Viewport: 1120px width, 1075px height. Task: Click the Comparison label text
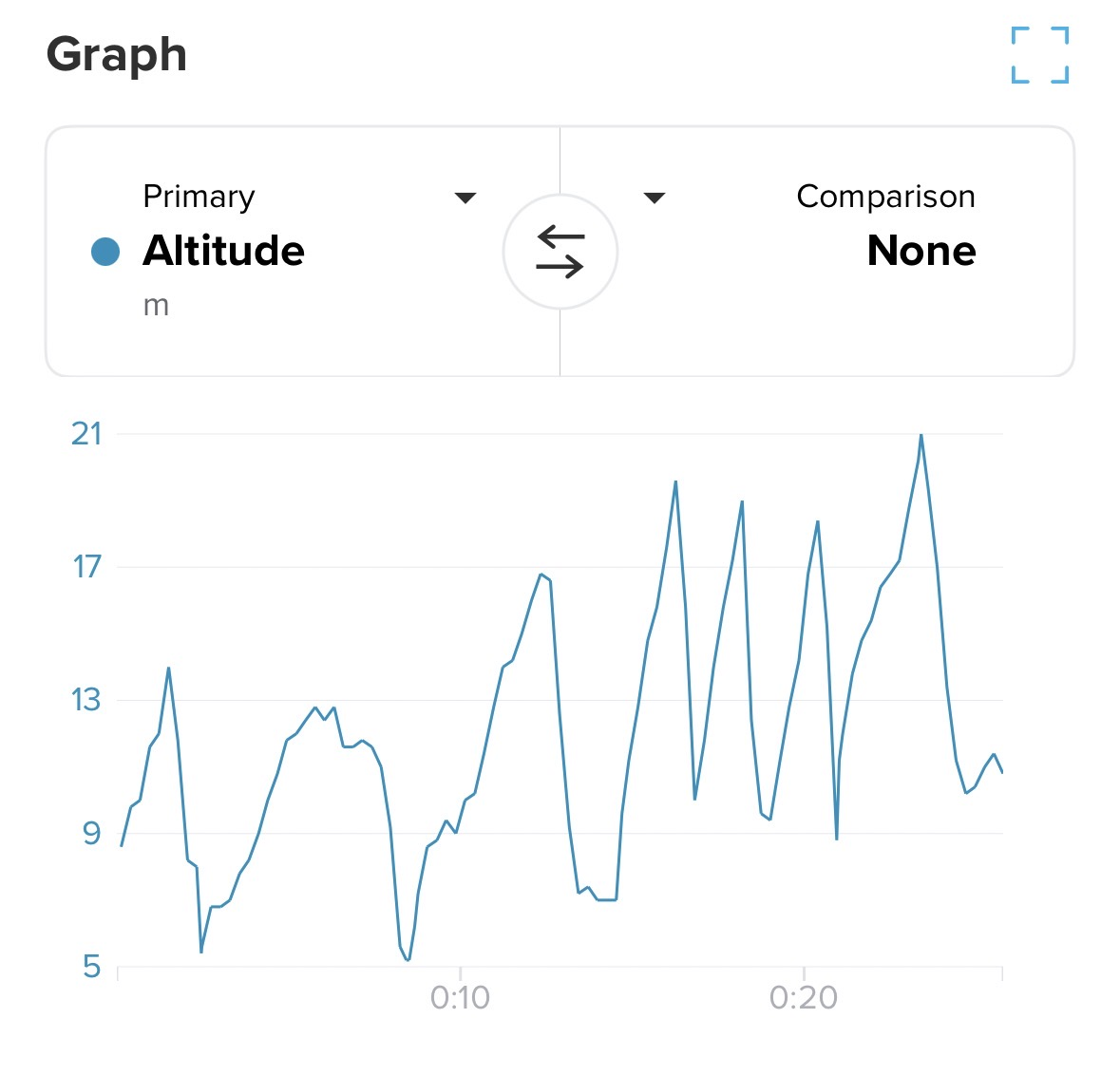click(885, 197)
